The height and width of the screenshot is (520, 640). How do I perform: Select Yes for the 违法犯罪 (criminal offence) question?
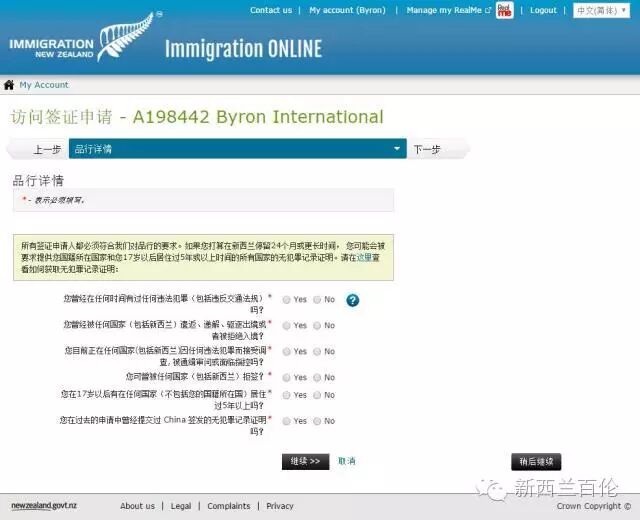(x=287, y=300)
